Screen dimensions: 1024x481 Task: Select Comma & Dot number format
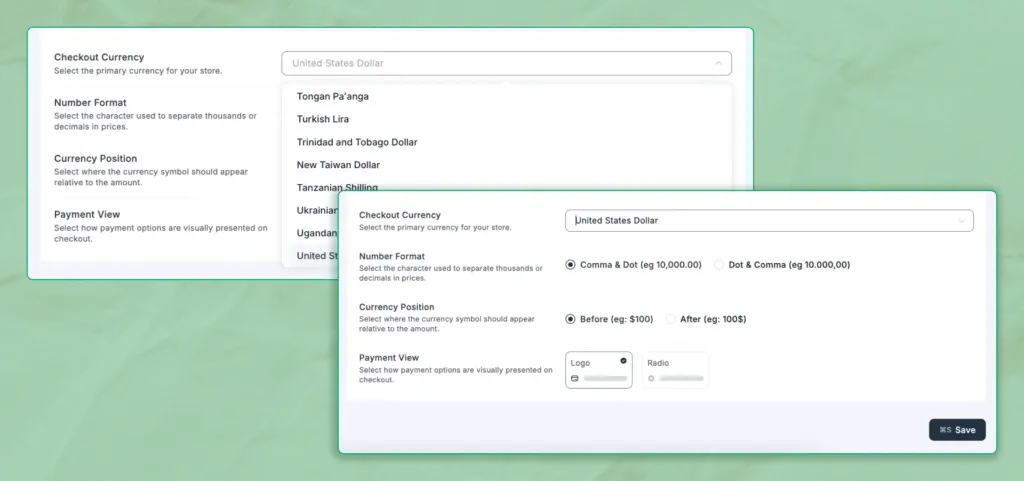(570, 265)
